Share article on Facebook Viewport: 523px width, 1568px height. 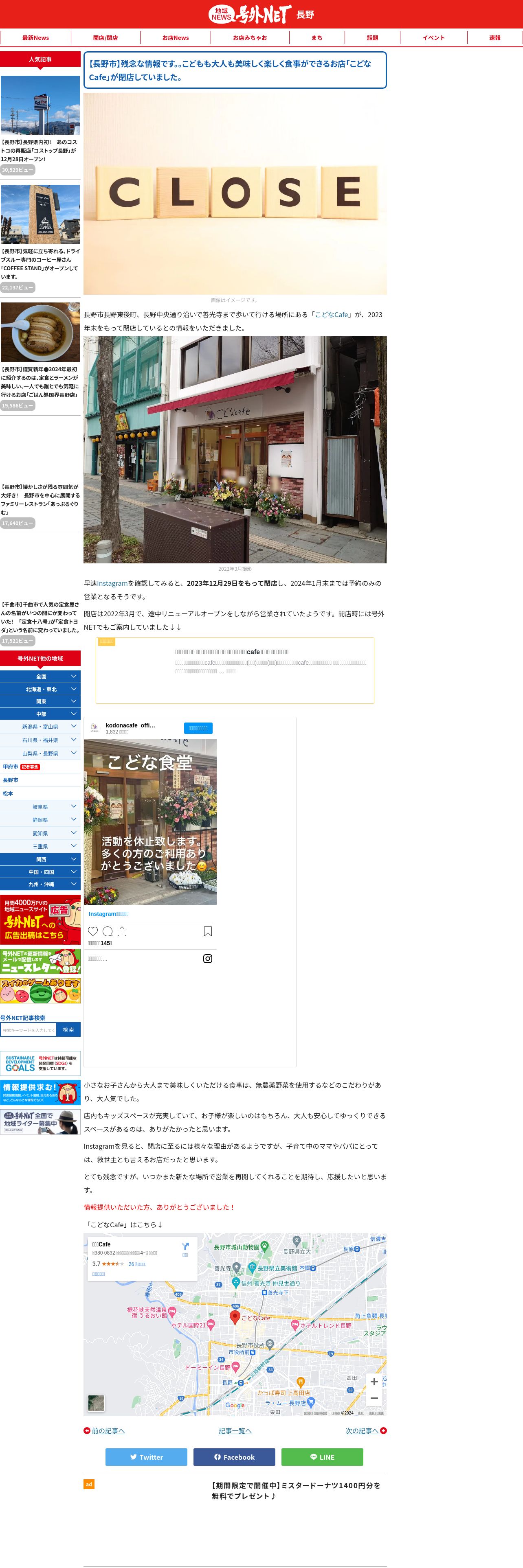(234, 1456)
